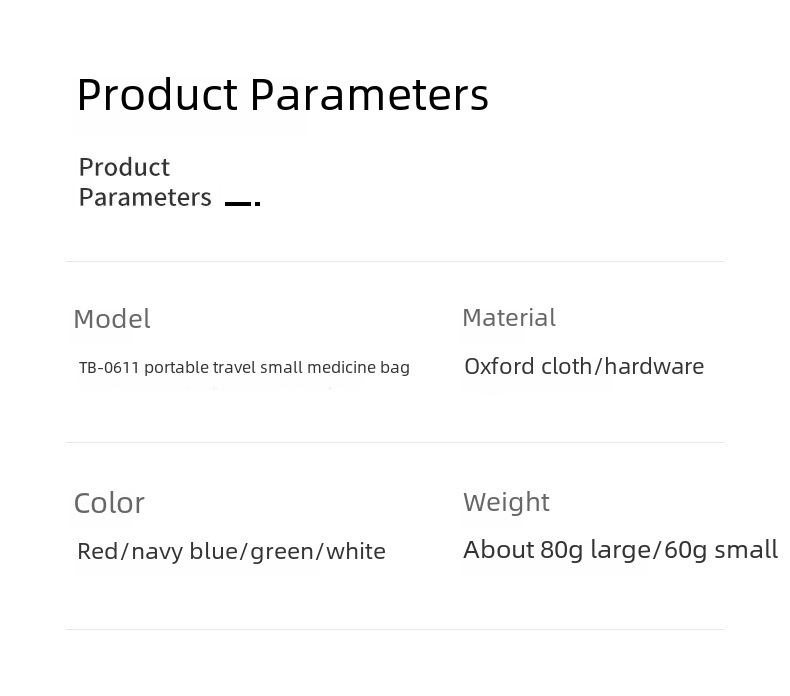The height and width of the screenshot is (696, 790).
Task: Click the Material label
Action: (509, 318)
